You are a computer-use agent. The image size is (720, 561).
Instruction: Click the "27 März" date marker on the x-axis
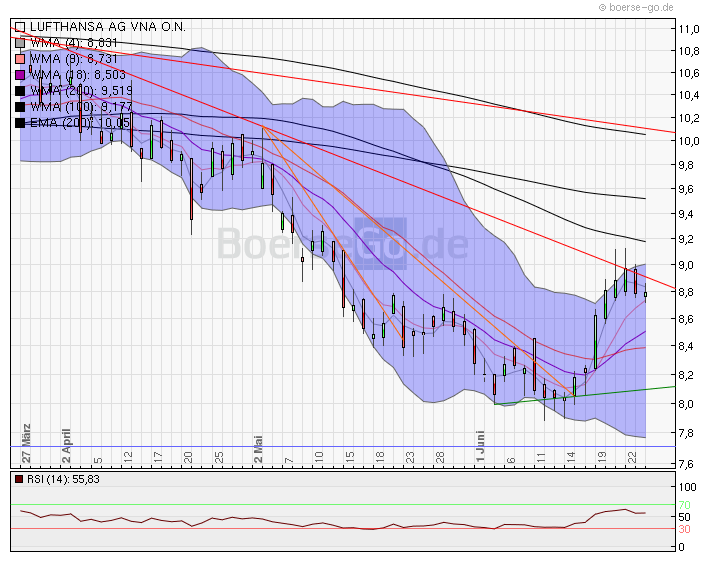27,441
